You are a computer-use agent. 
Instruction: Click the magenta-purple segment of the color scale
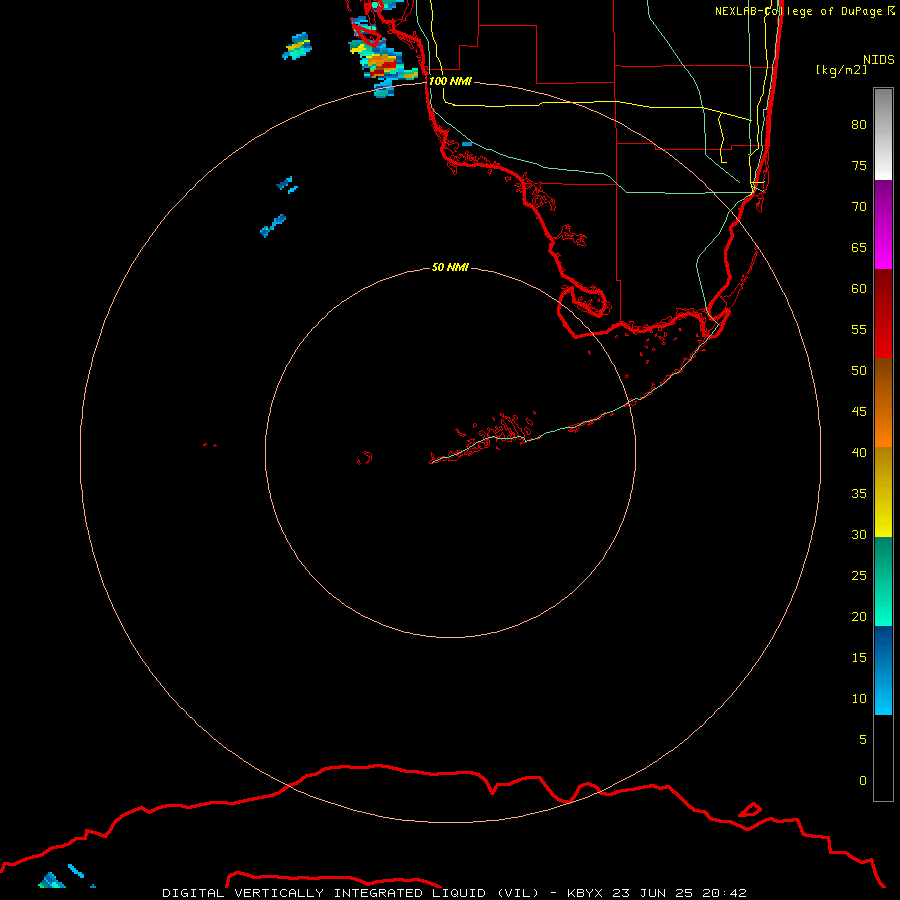[883, 224]
